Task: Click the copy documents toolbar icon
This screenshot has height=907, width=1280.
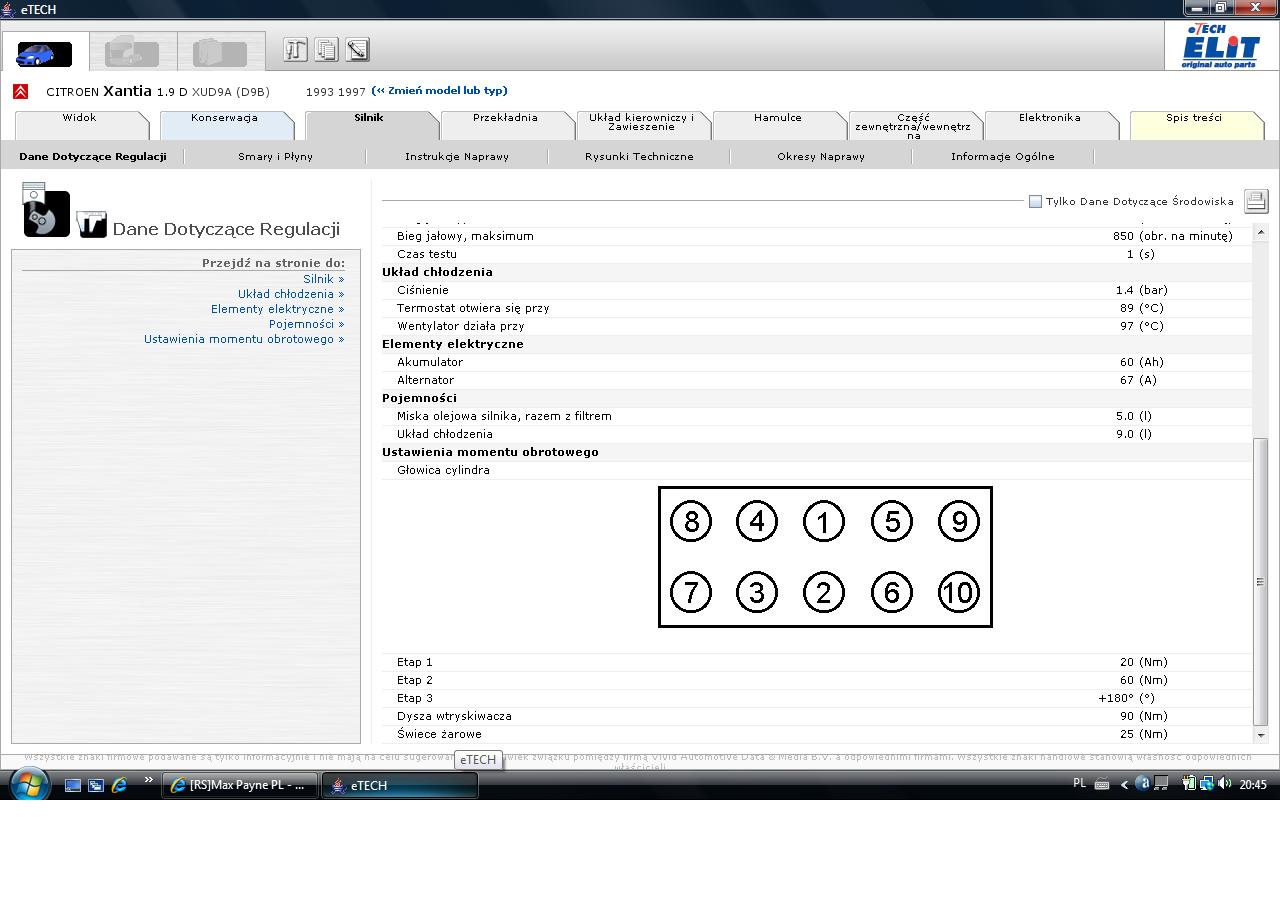Action: 326,49
